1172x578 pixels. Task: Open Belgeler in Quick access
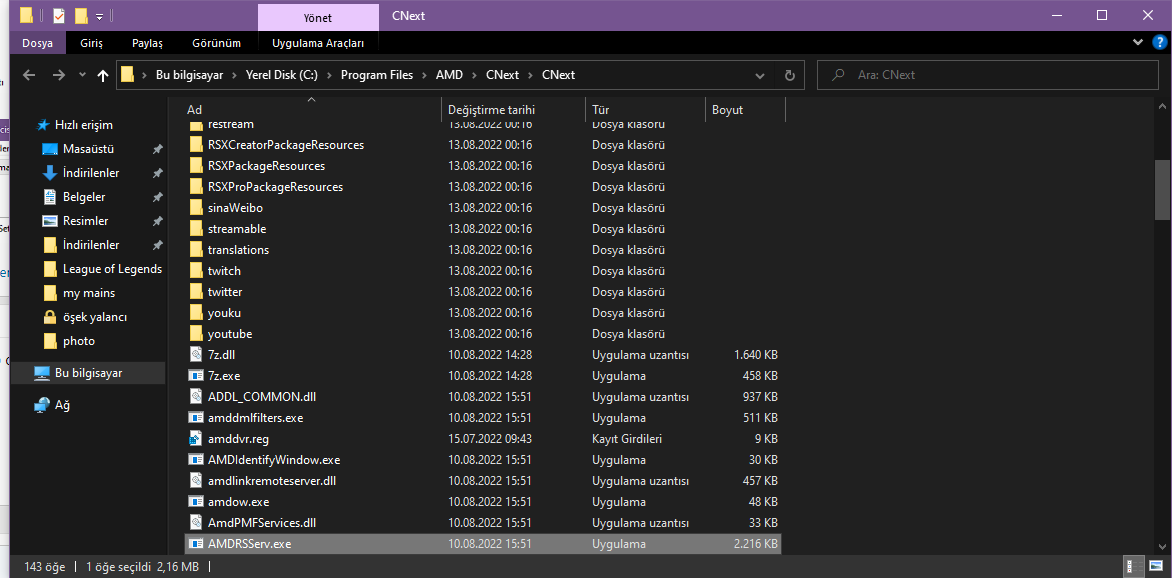[84, 197]
